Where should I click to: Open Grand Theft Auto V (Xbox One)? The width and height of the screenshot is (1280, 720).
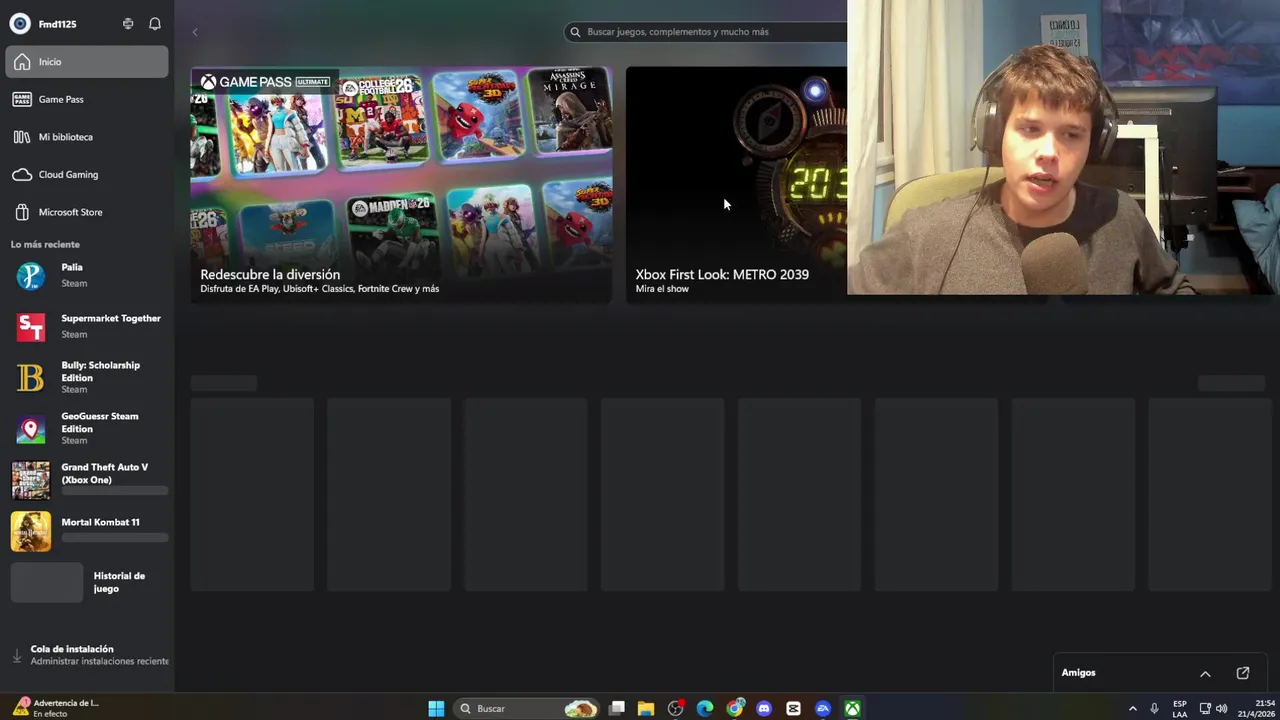[88, 479]
